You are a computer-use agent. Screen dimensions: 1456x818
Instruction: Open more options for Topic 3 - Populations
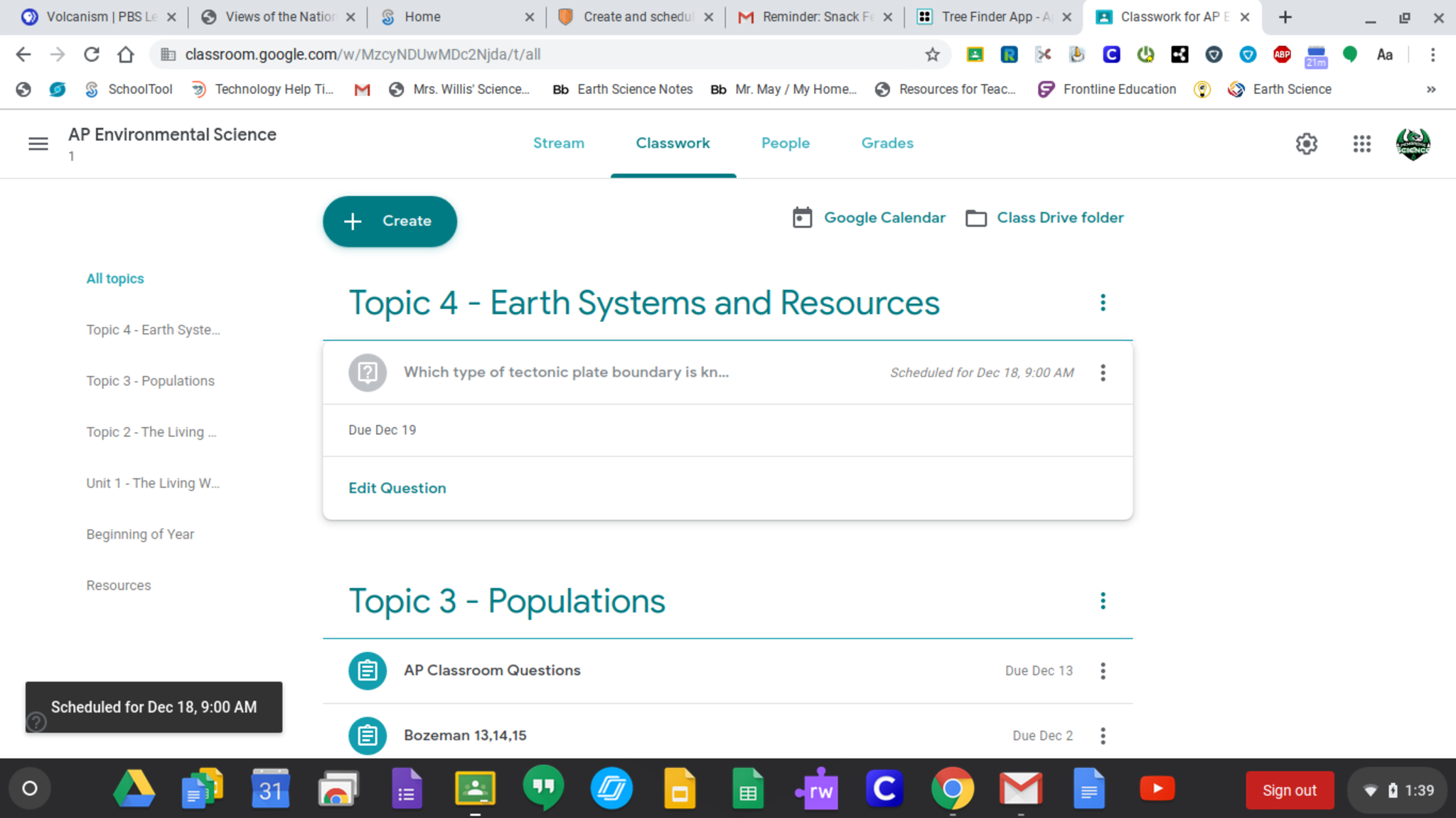click(1103, 601)
